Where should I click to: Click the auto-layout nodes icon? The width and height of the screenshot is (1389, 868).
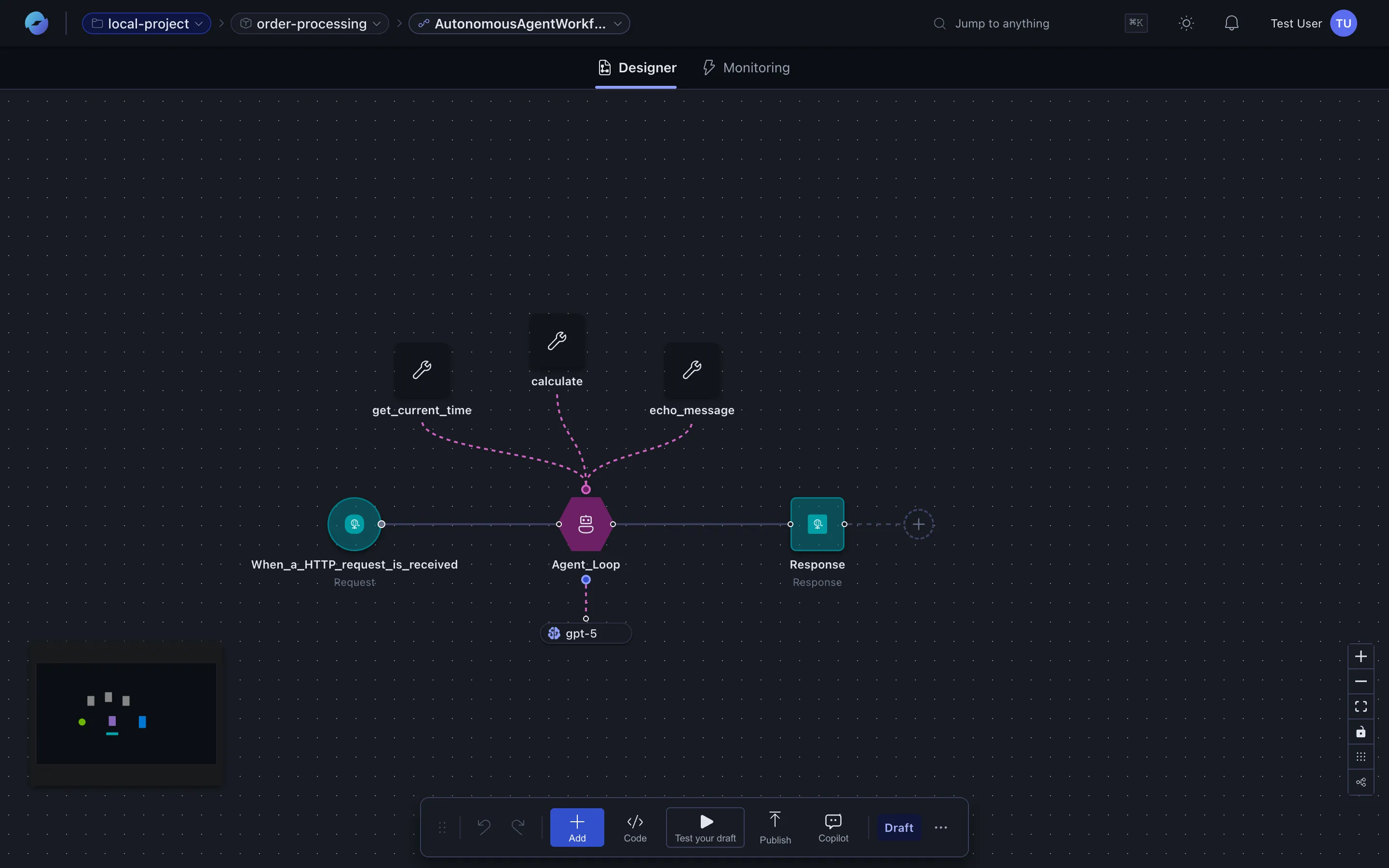tap(1361, 782)
